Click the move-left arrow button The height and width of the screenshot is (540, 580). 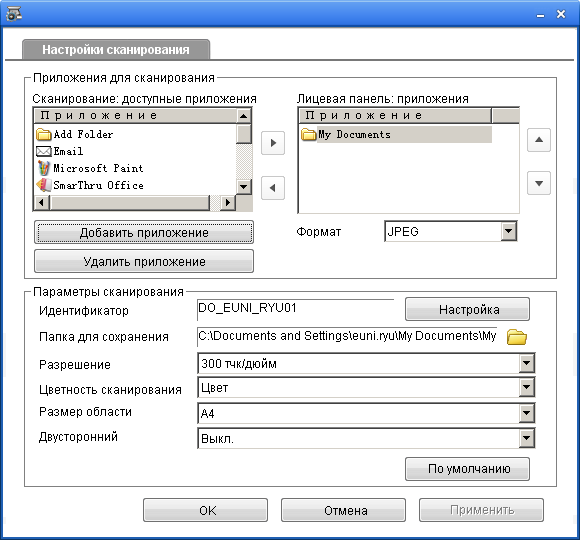tap(273, 188)
